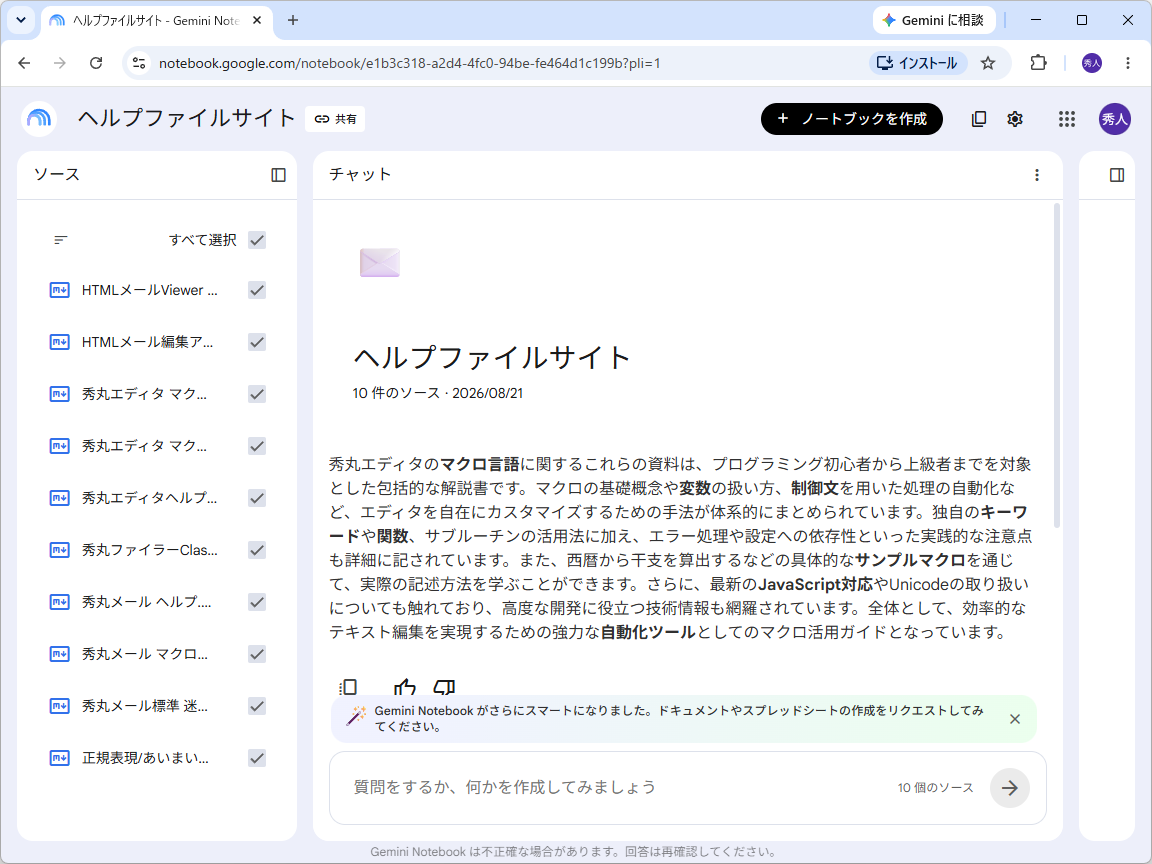Open the チャット panel three-dot menu
The width and height of the screenshot is (1152, 864).
(x=1037, y=175)
